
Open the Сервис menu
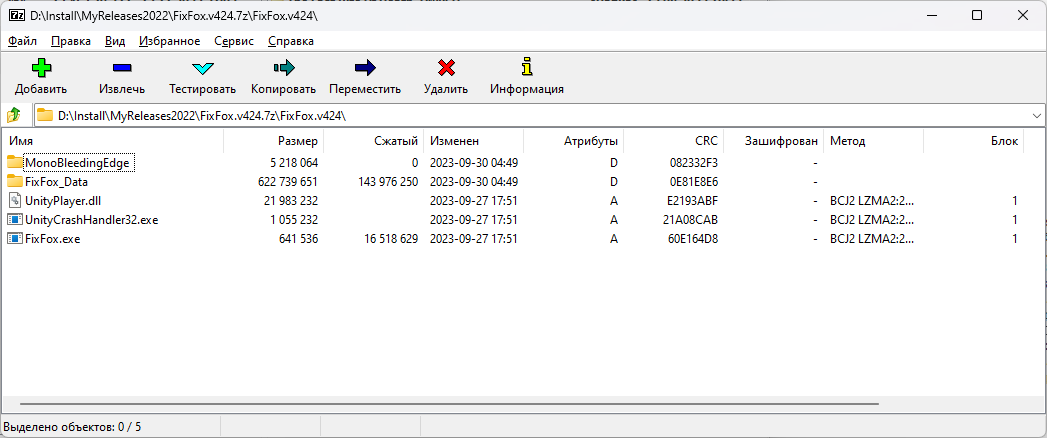(234, 41)
